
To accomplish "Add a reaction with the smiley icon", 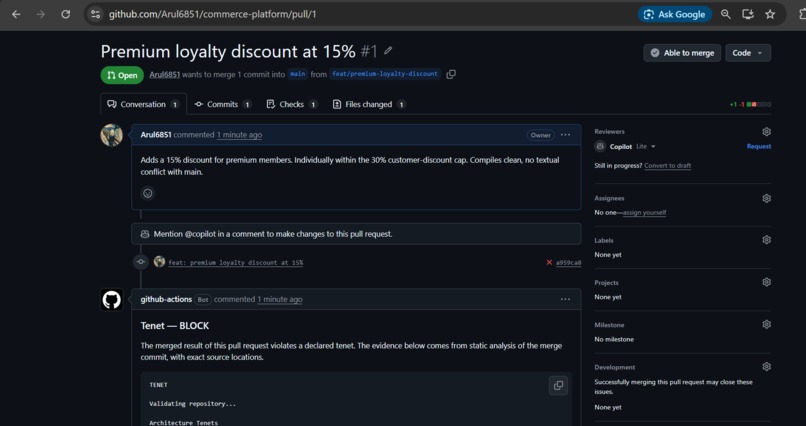I will 148,193.
